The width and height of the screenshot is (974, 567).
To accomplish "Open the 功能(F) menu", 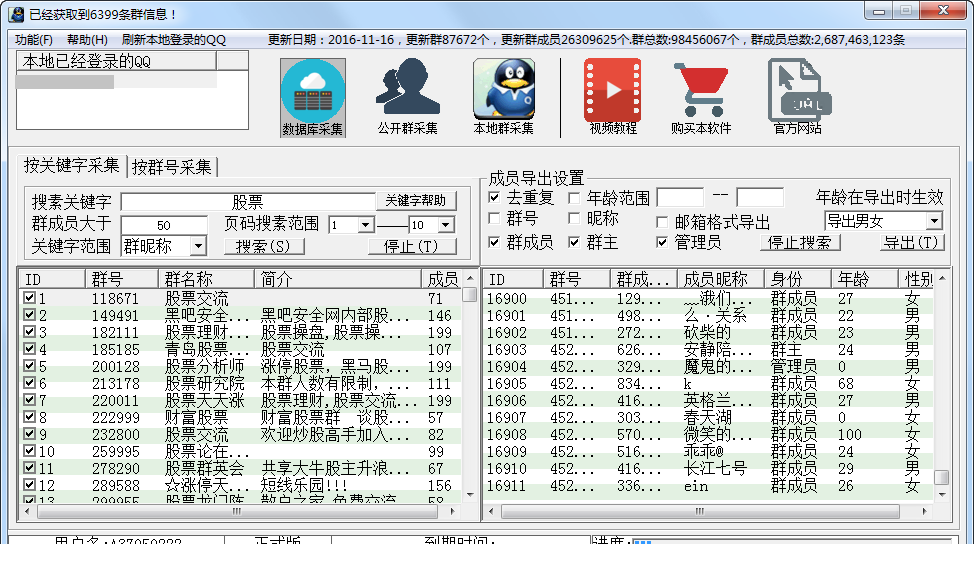I will tap(34, 40).
